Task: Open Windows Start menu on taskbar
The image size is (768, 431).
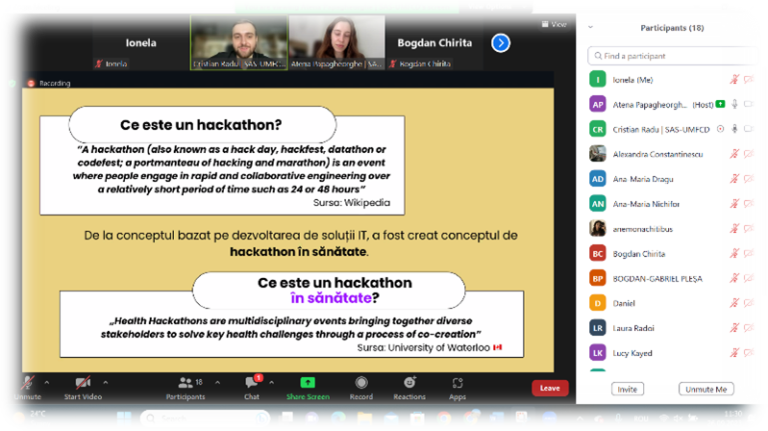Action: tap(124, 418)
